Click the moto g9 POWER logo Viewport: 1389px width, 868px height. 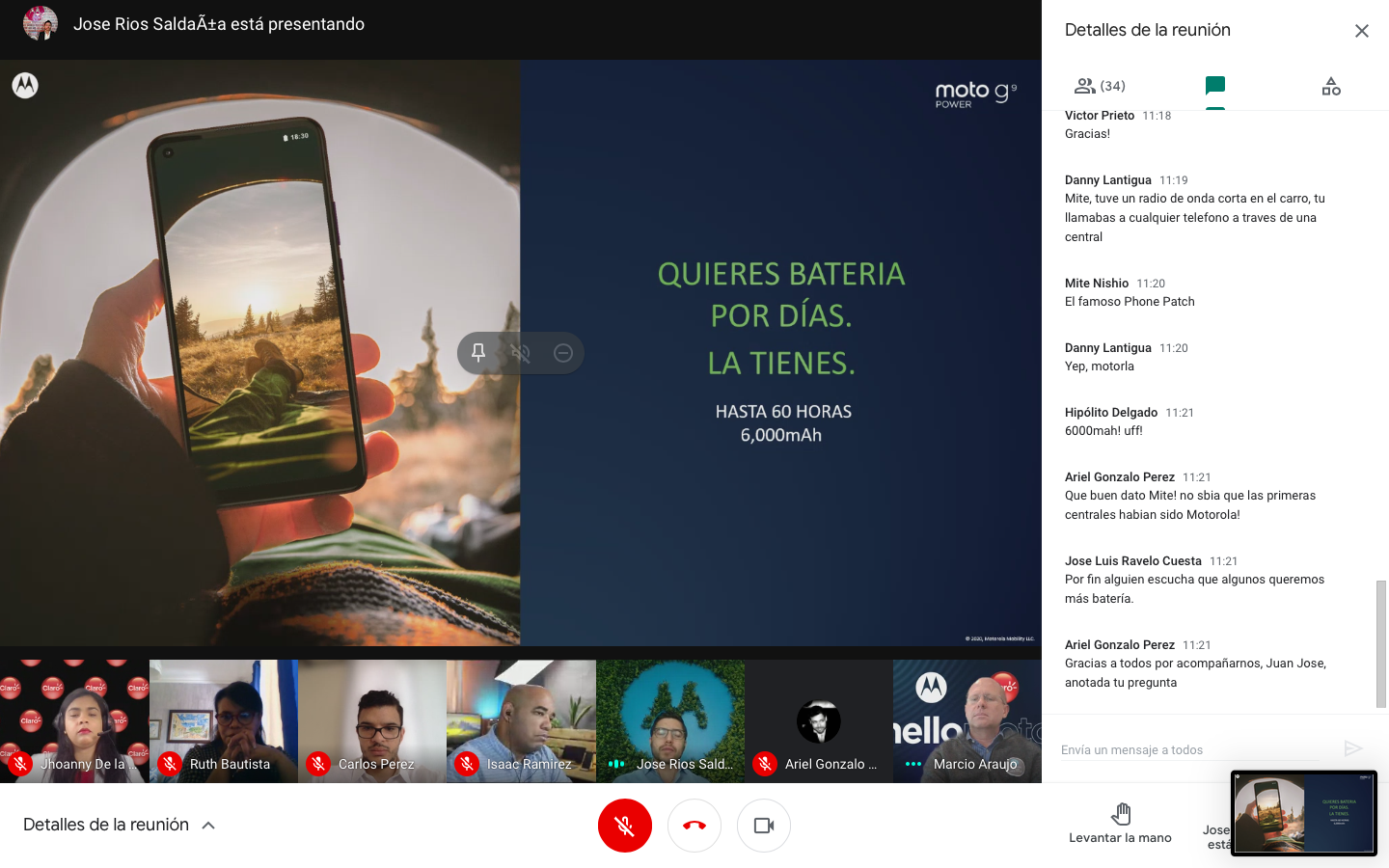pyautogui.click(x=975, y=94)
